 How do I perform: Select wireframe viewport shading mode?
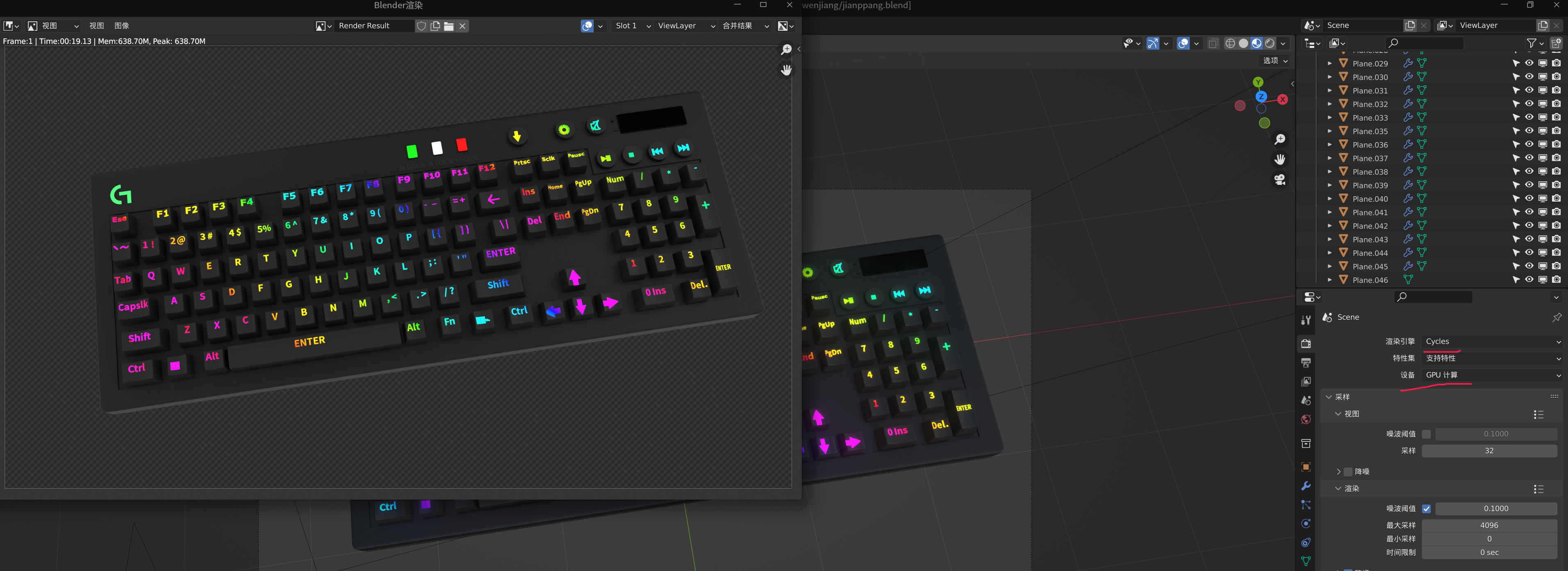pos(1229,43)
